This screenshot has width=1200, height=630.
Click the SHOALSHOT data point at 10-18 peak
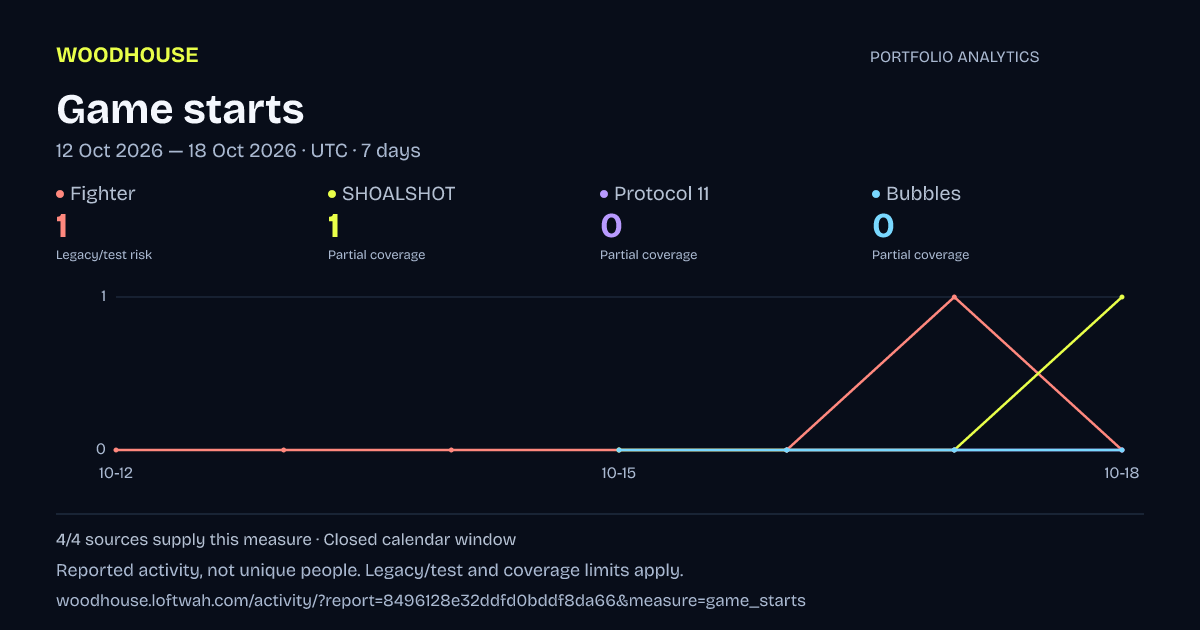pyautogui.click(x=1122, y=297)
